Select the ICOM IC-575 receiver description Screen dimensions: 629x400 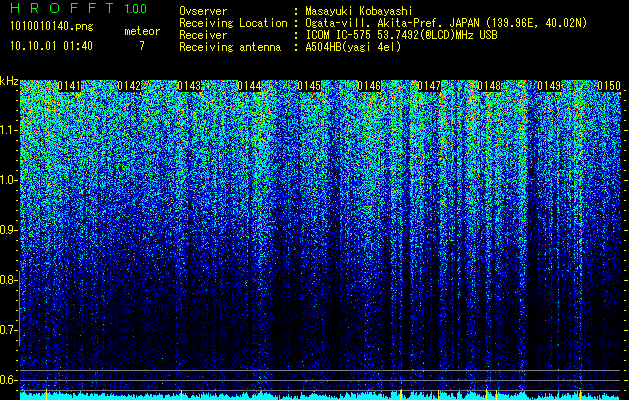click(401, 35)
